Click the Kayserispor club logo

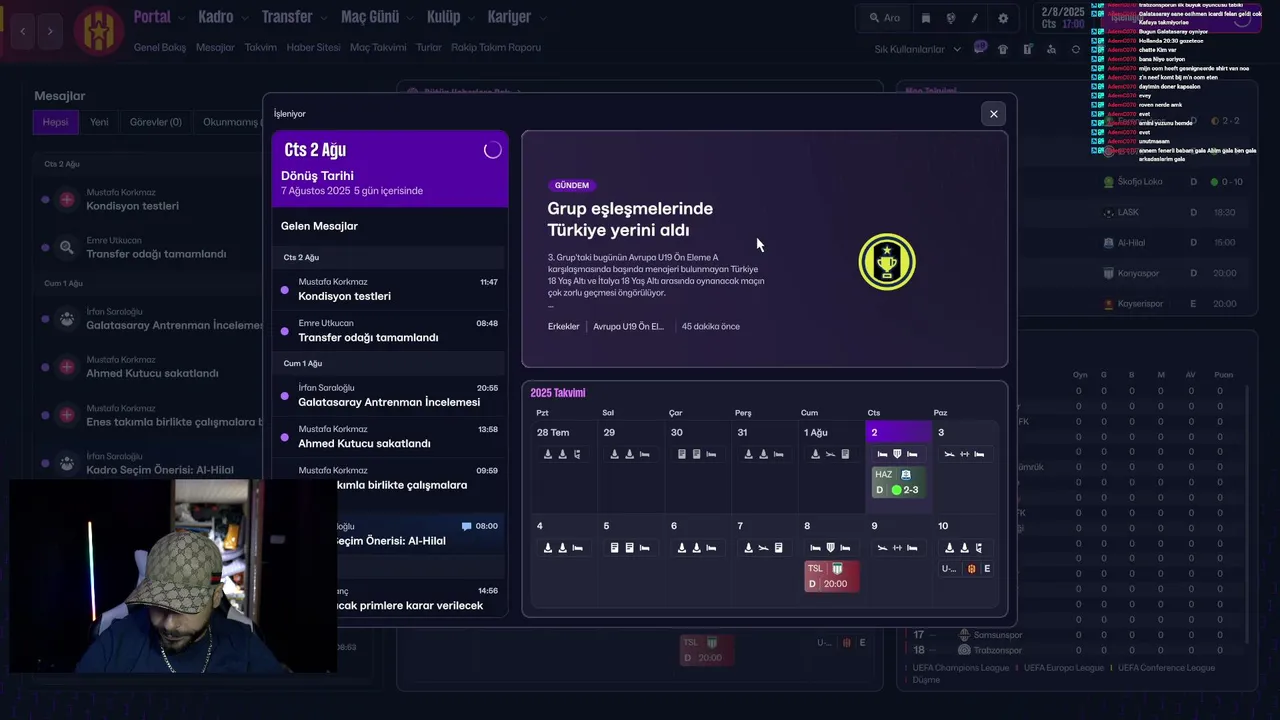1108,303
